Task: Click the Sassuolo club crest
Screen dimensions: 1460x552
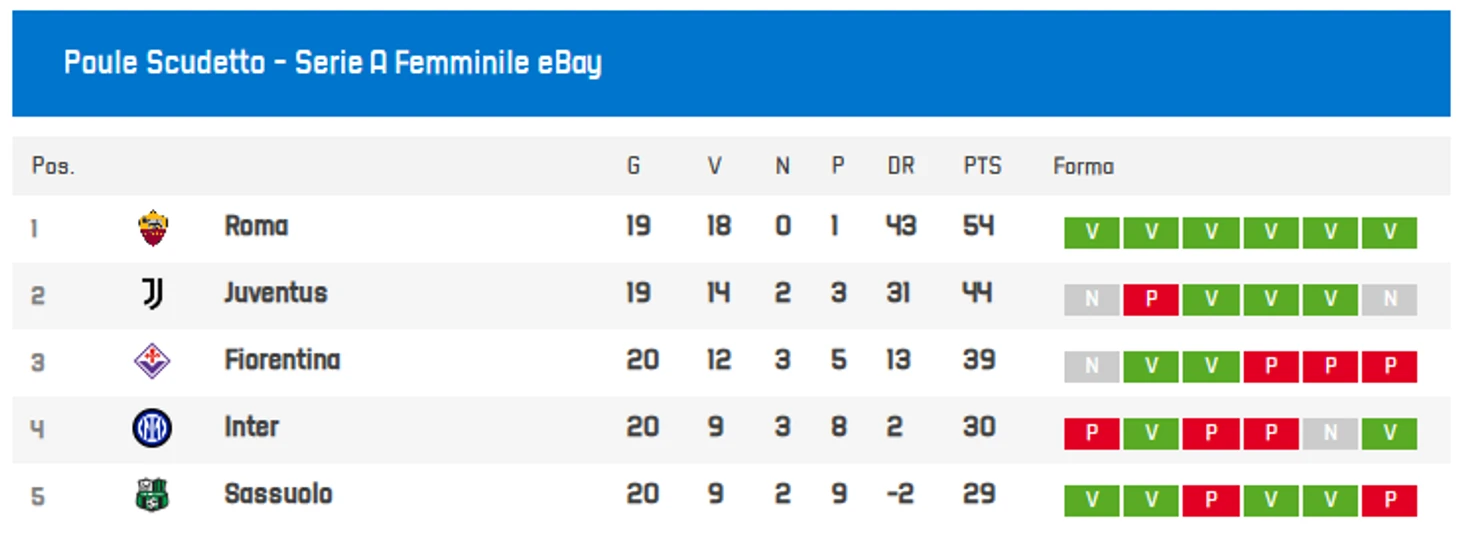Action: coord(152,495)
